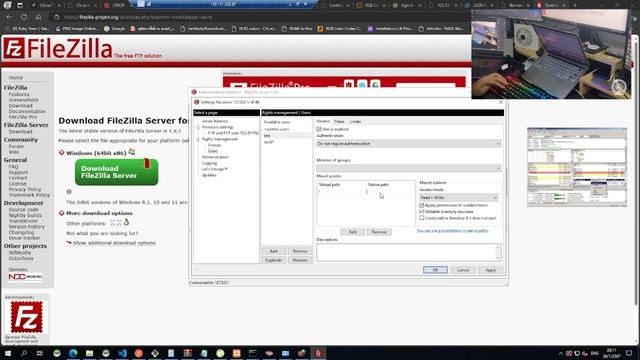The image size is (640, 360).
Task: Switch to the General tab
Action: coord(323,121)
